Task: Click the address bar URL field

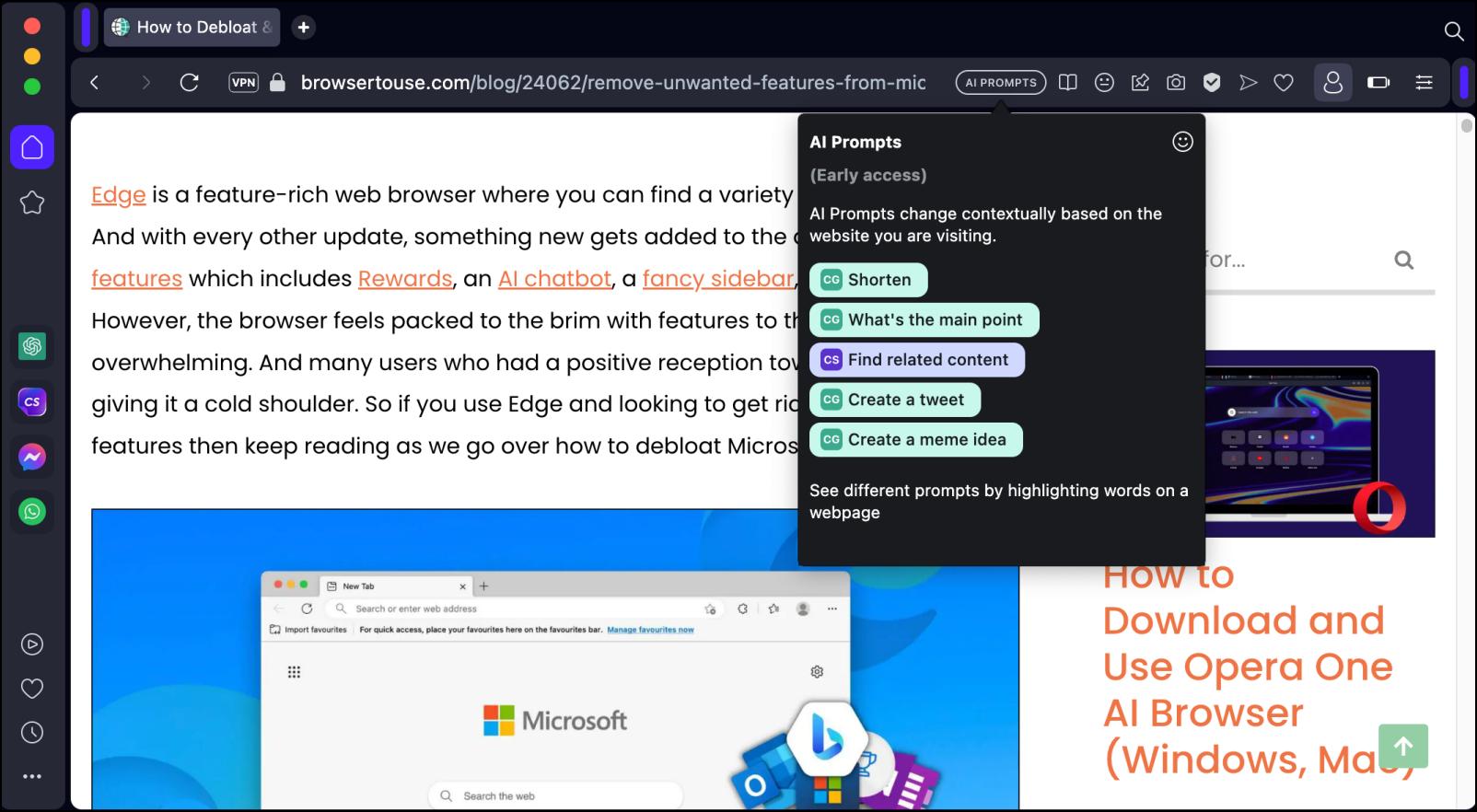Action: click(x=612, y=83)
